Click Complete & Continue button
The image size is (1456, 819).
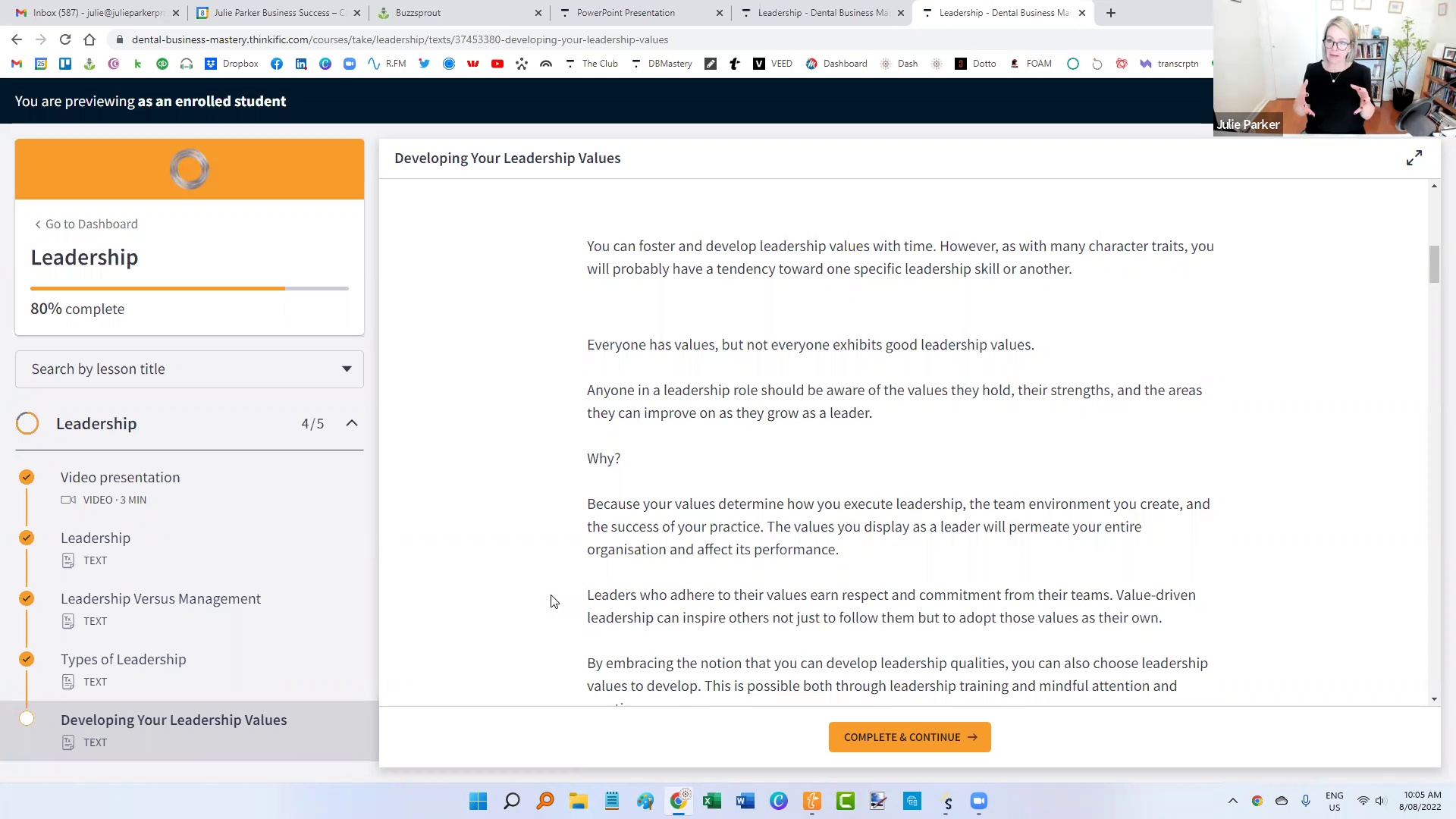[909, 737]
